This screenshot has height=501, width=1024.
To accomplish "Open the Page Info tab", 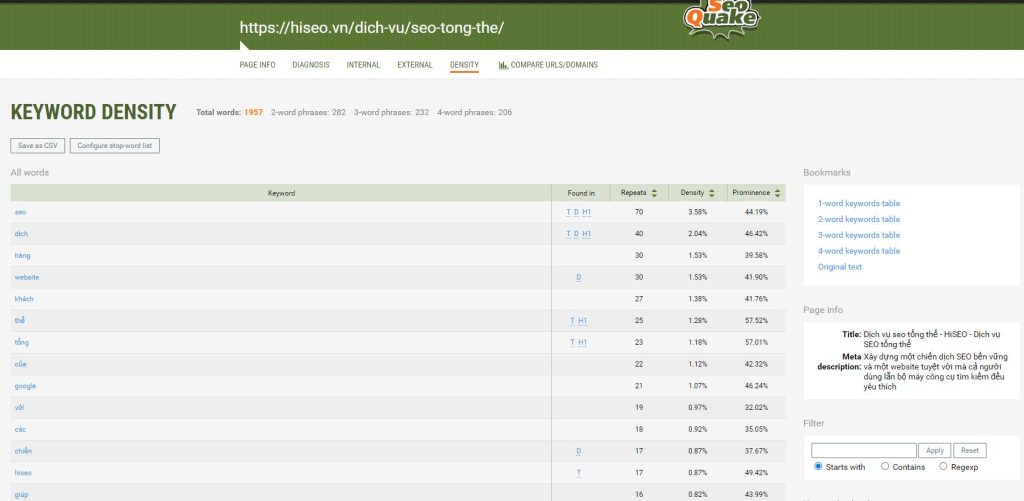I will (x=257, y=65).
